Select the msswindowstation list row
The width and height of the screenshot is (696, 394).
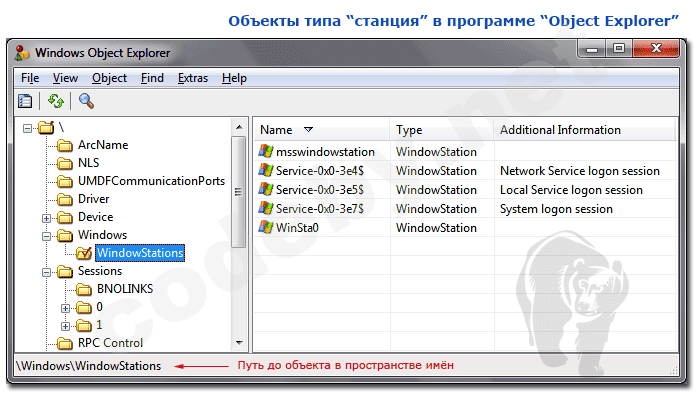(466, 152)
